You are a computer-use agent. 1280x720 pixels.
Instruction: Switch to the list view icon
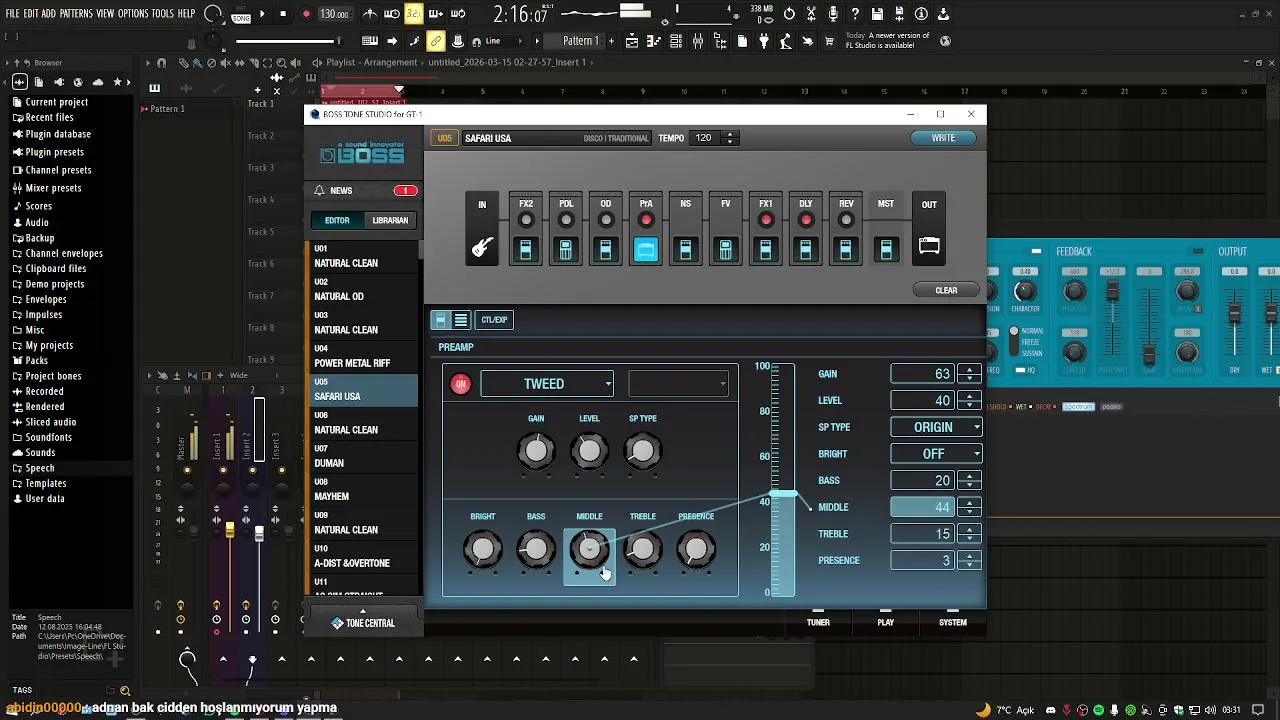461,320
